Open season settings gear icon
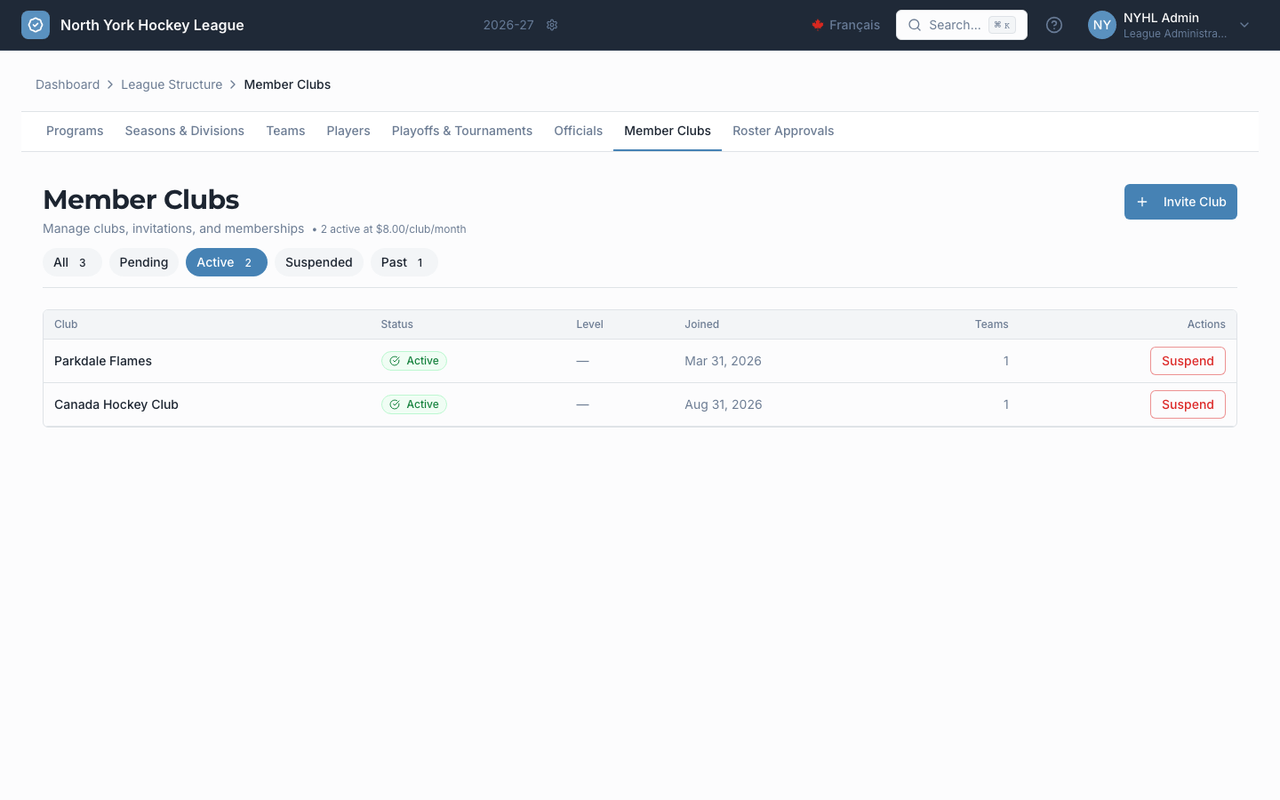The width and height of the screenshot is (1280, 800). click(552, 25)
